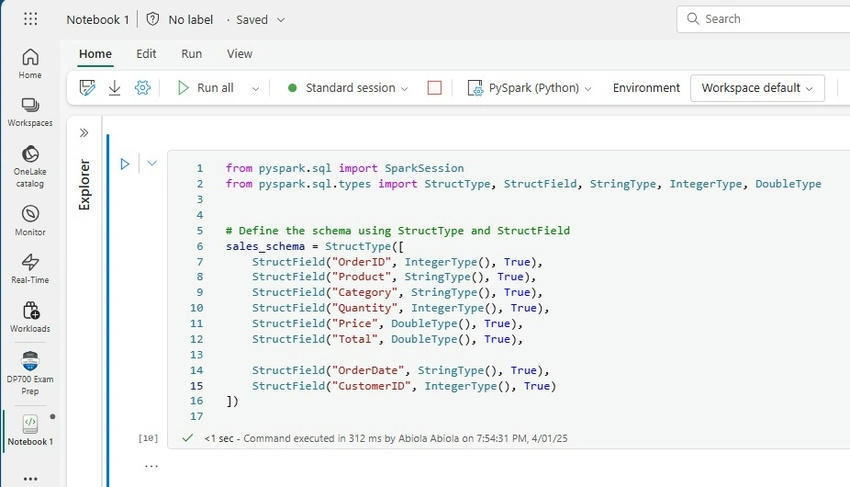850x487 pixels.
Task: Click the download notebook icon
Action: point(114,88)
